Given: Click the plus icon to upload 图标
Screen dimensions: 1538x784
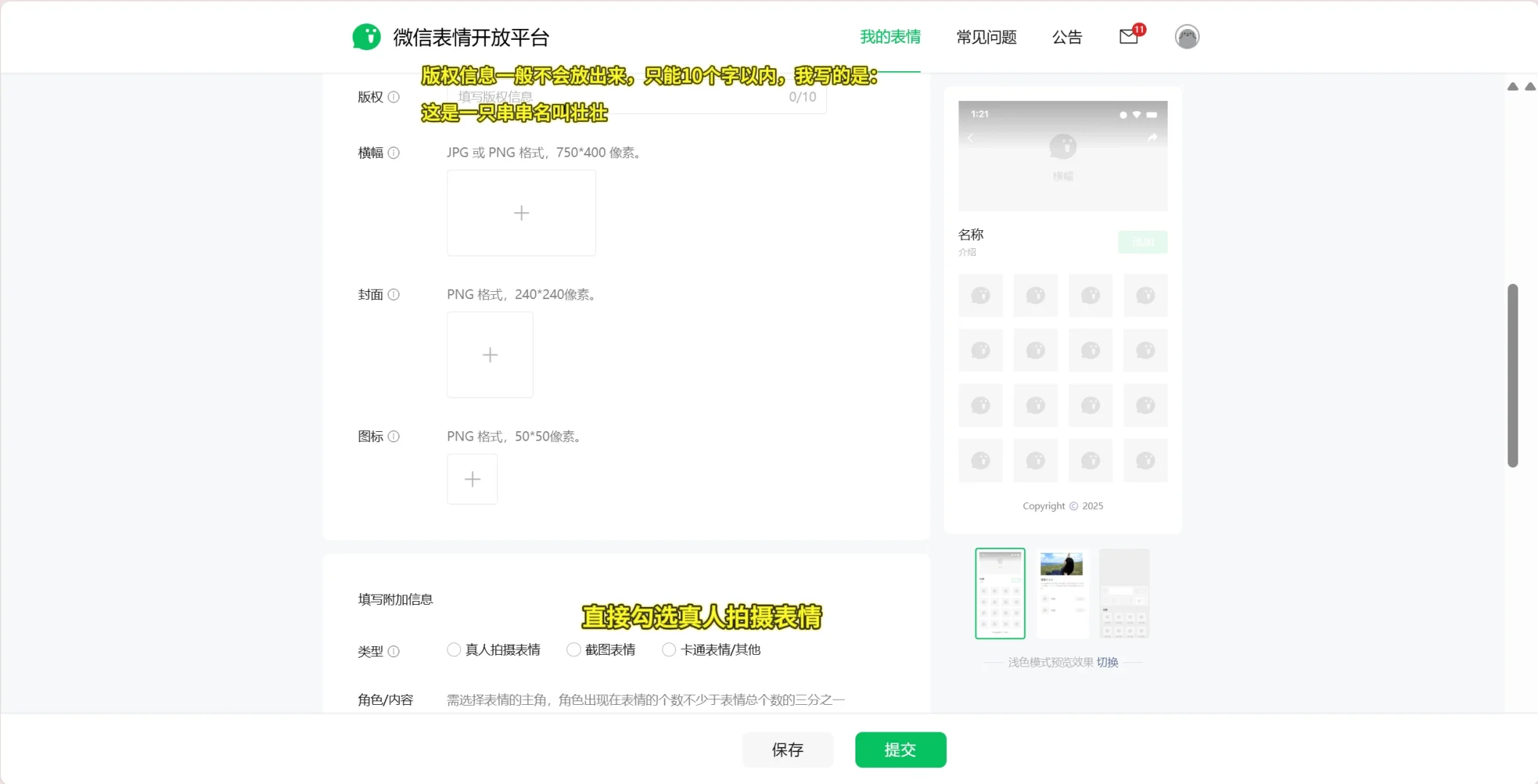Looking at the screenshot, I should click(x=472, y=479).
